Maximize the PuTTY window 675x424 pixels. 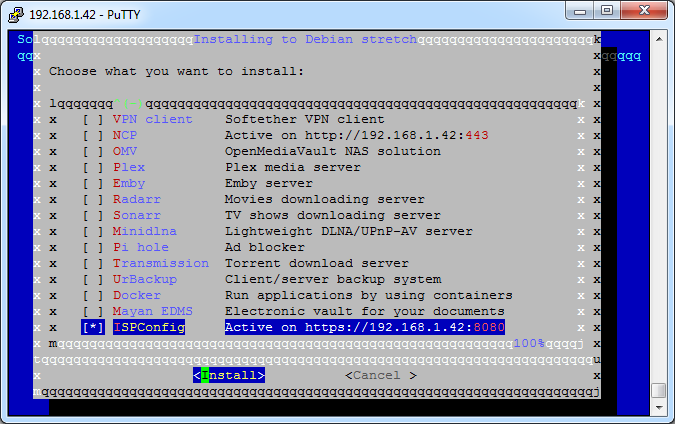click(607, 11)
